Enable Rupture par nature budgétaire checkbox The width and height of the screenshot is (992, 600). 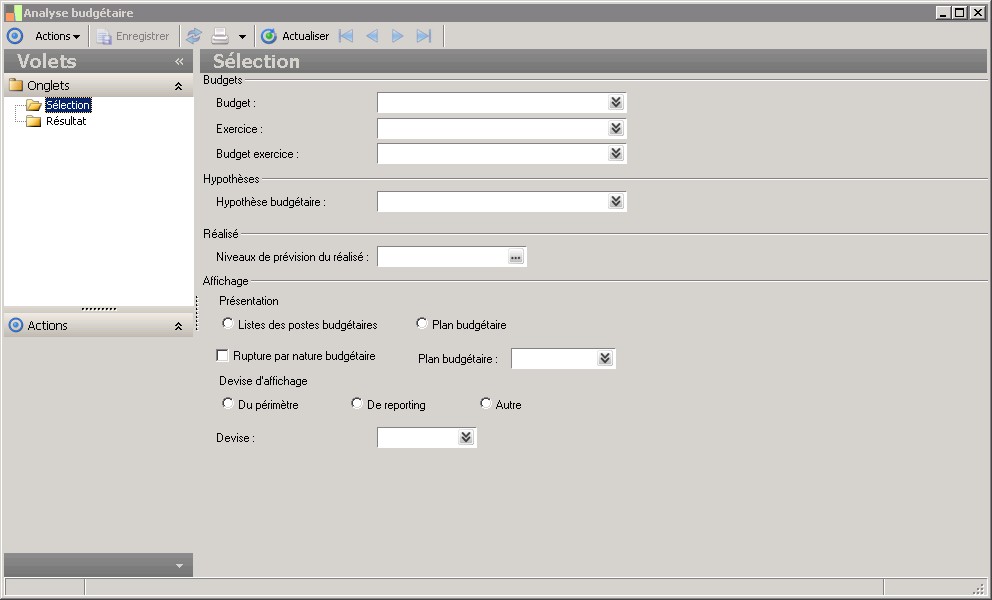pyautogui.click(x=223, y=356)
